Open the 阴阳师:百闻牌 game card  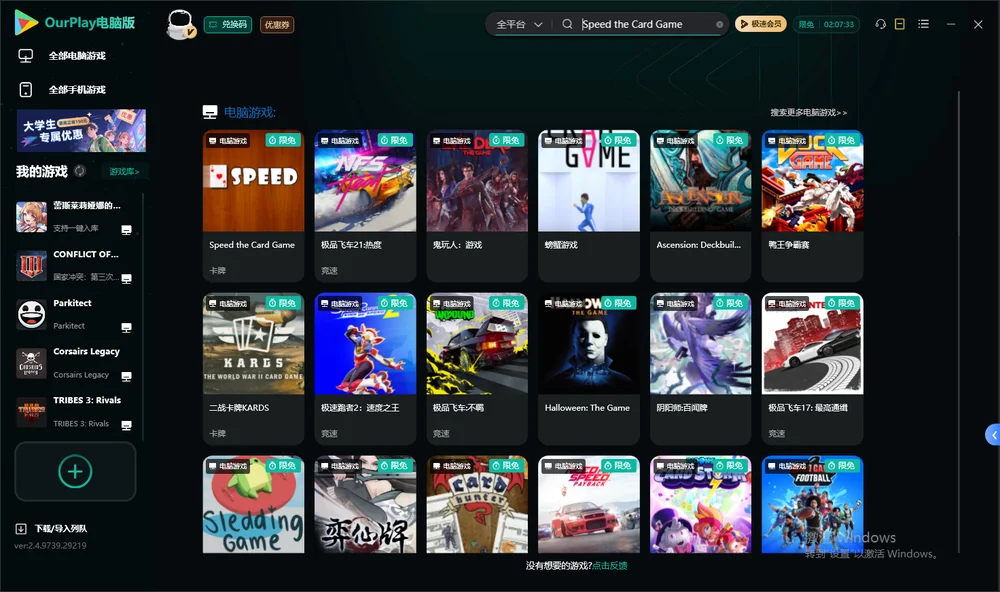click(700, 369)
